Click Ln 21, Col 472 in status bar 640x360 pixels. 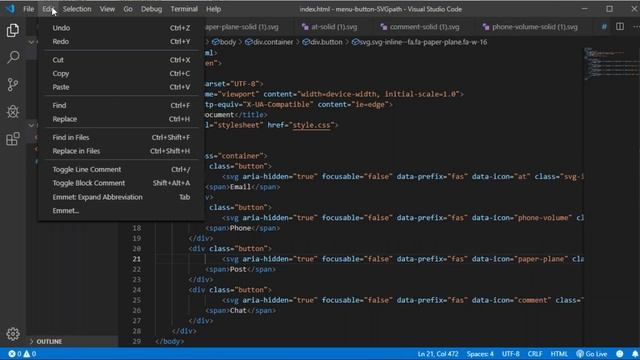pyautogui.click(x=438, y=354)
